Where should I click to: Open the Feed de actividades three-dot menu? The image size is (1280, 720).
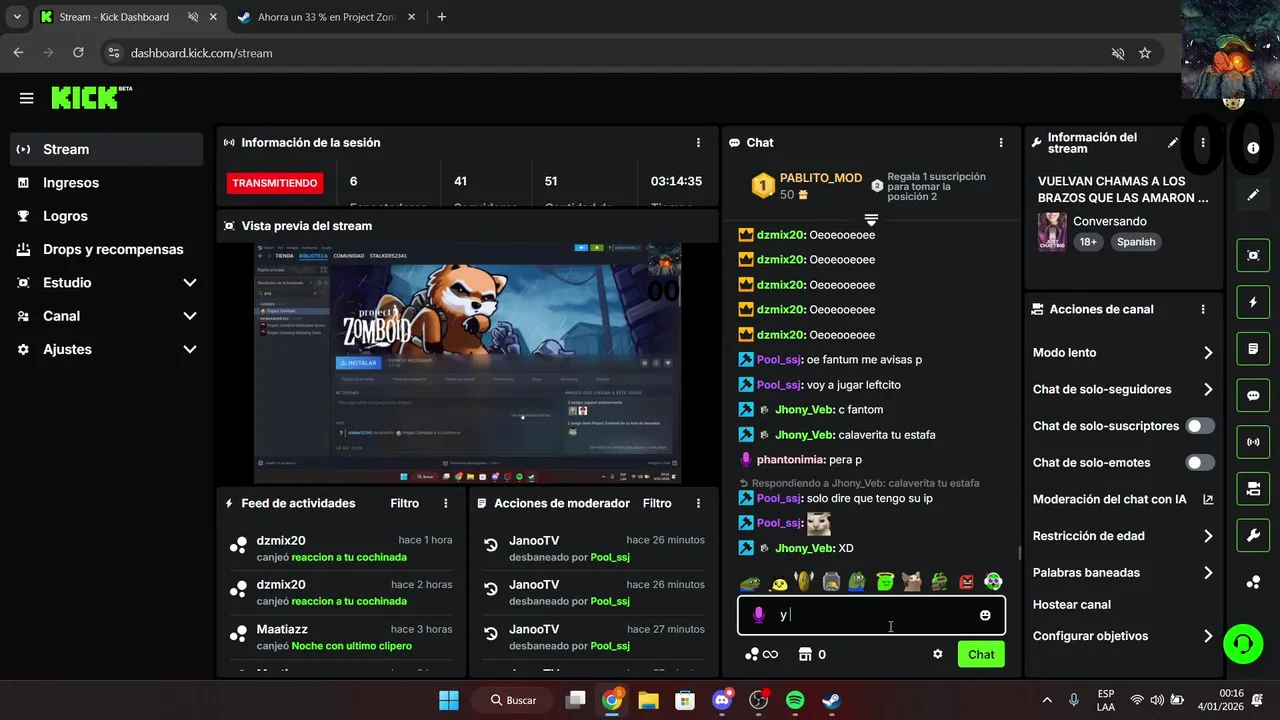point(446,503)
